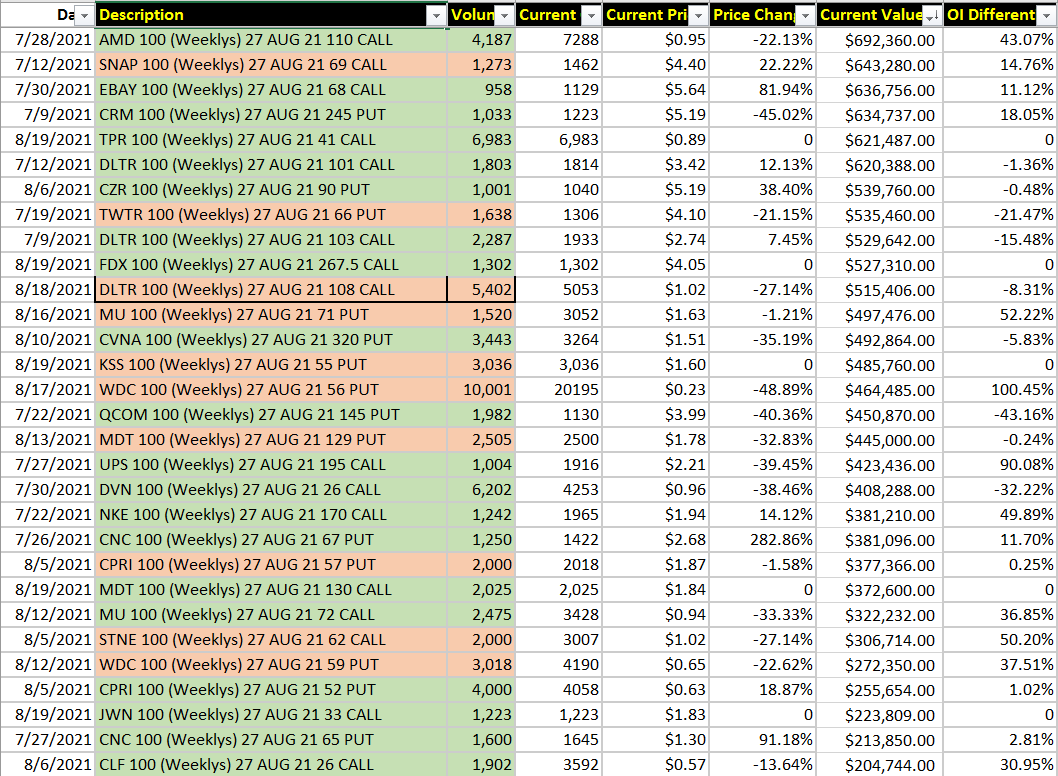1058x776 pixels.
Task: Click the 20195 current OI cell
Action: click(559, 389)
